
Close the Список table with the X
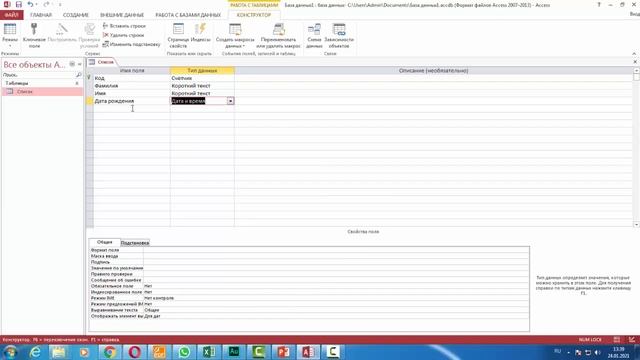point(635,62)
